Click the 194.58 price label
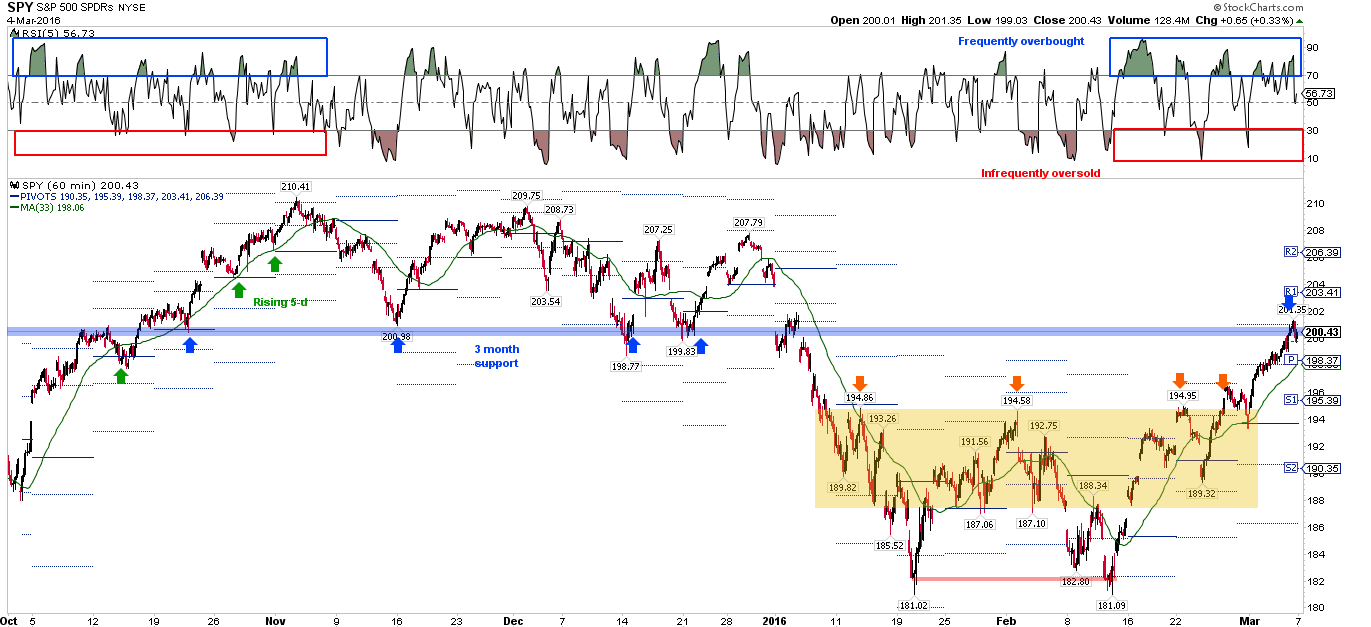The height and width of the screenshot is (627, 1371). [1016, 400]
